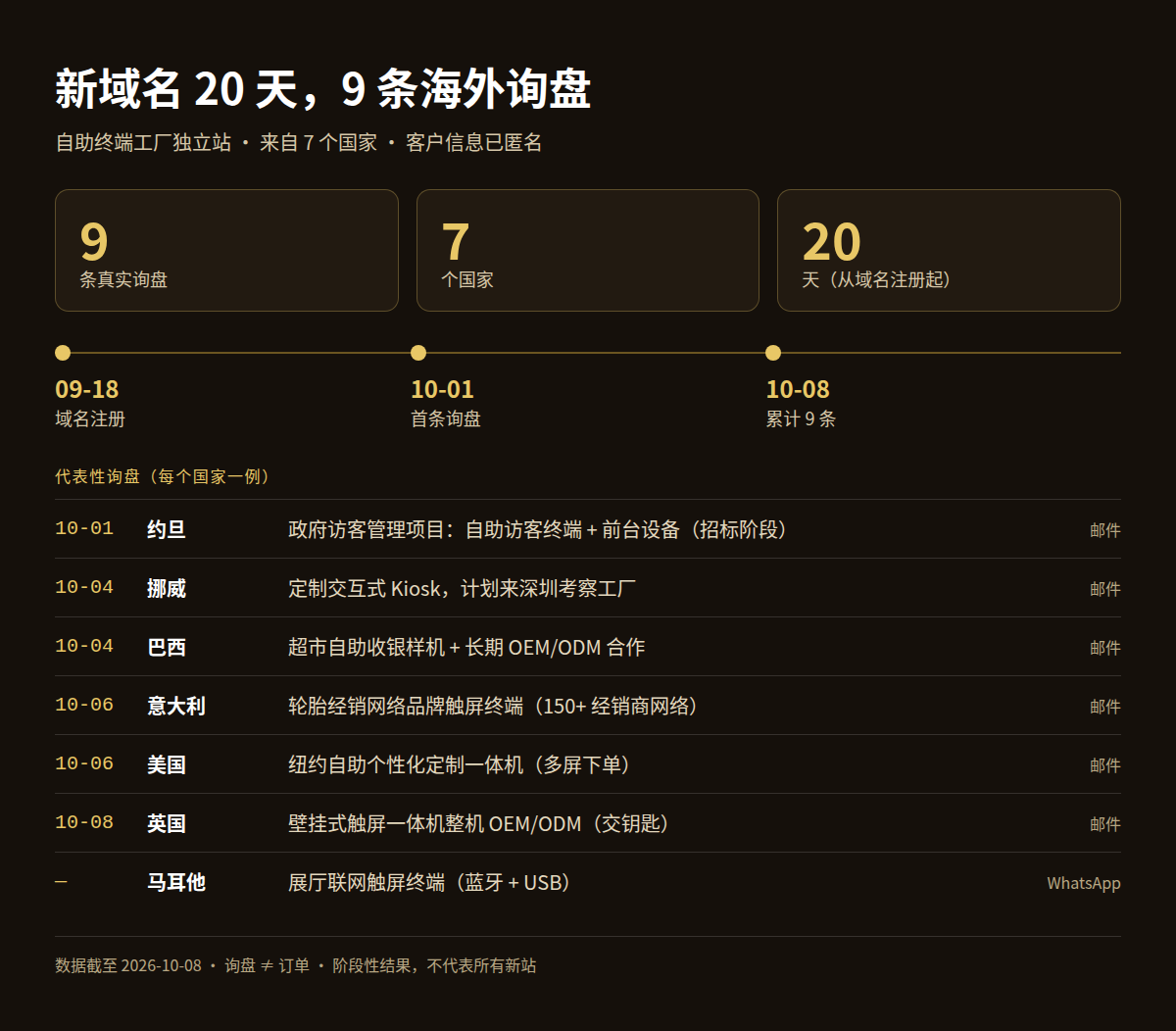Click the 政府访客管理项目 description
The width and height of the screenshot is (1176, 1031).
pyautogui.click(x=539, y=529)
